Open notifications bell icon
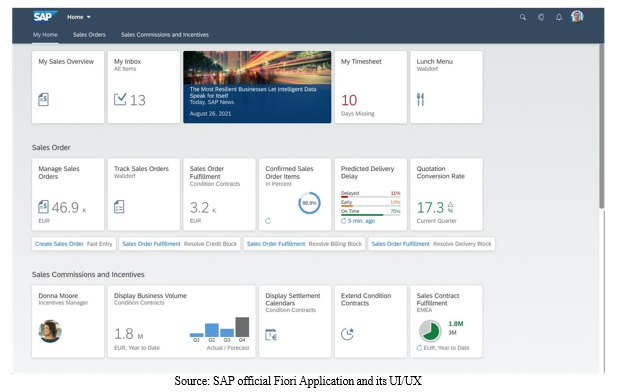This screenshot has height=392, width=625. point(559,17)
